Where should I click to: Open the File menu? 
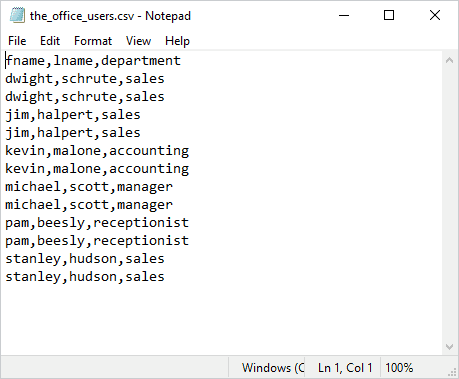click(17, 41)
